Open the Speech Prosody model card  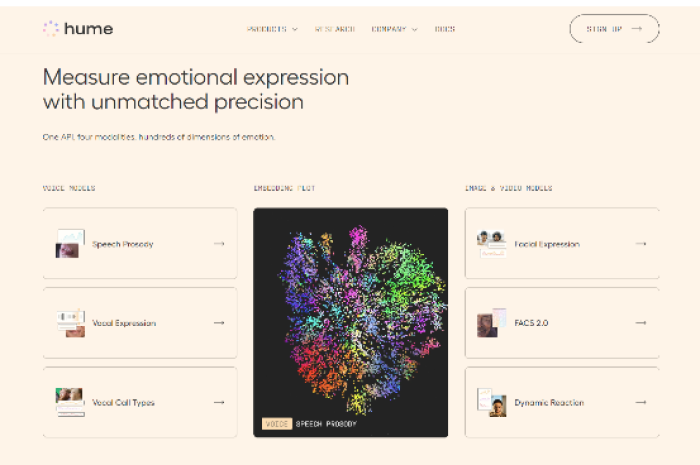(140, 243)
